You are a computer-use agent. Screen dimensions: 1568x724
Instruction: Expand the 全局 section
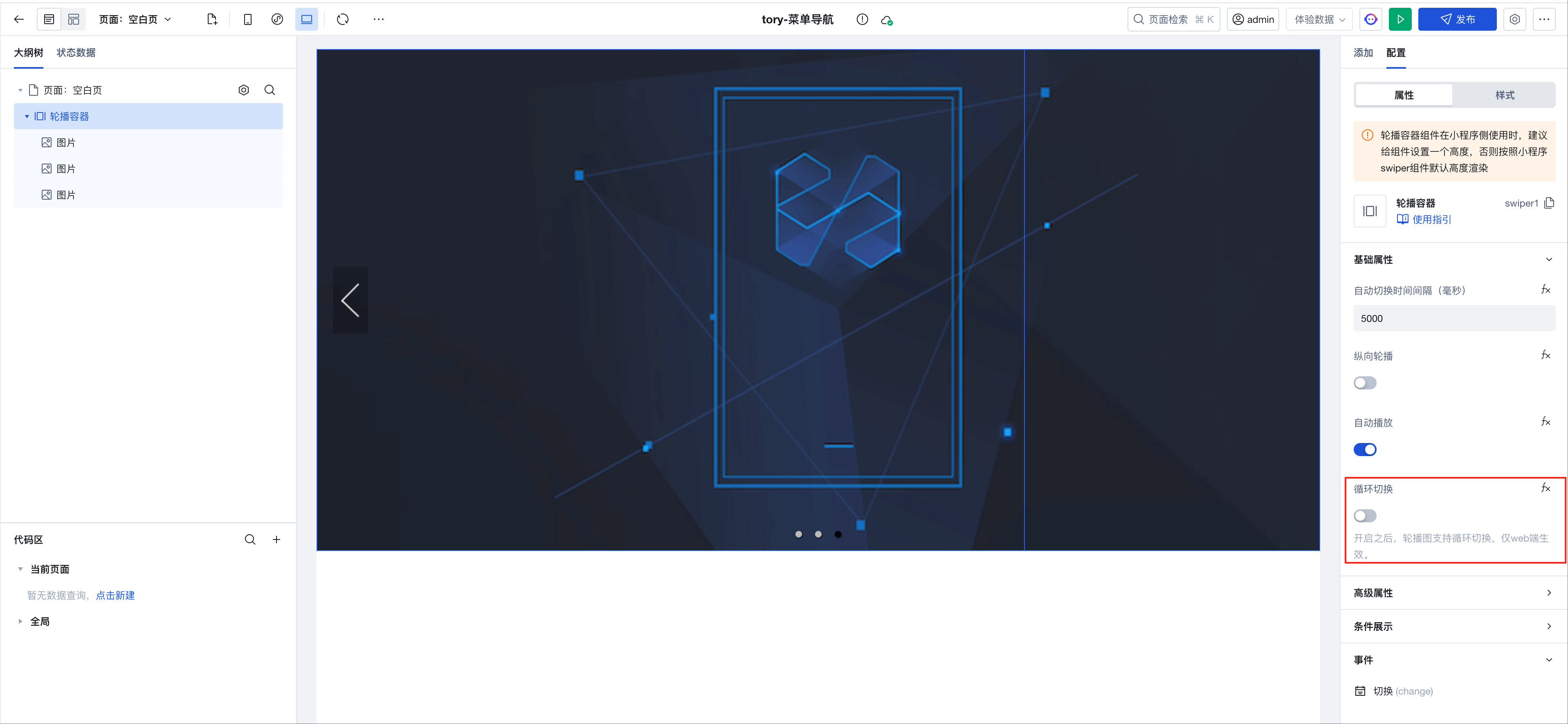click(20, 622)
